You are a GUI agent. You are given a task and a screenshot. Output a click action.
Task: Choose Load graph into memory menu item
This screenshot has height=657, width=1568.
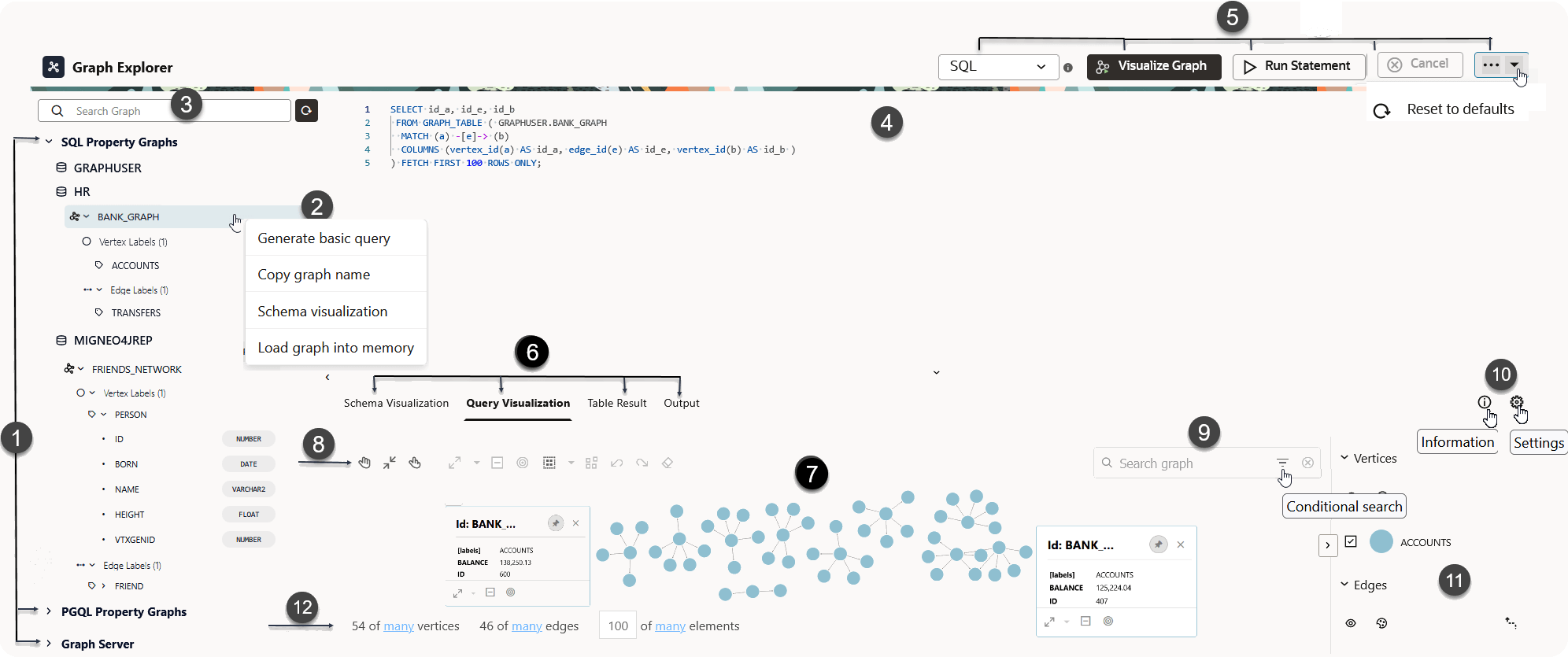336,348
